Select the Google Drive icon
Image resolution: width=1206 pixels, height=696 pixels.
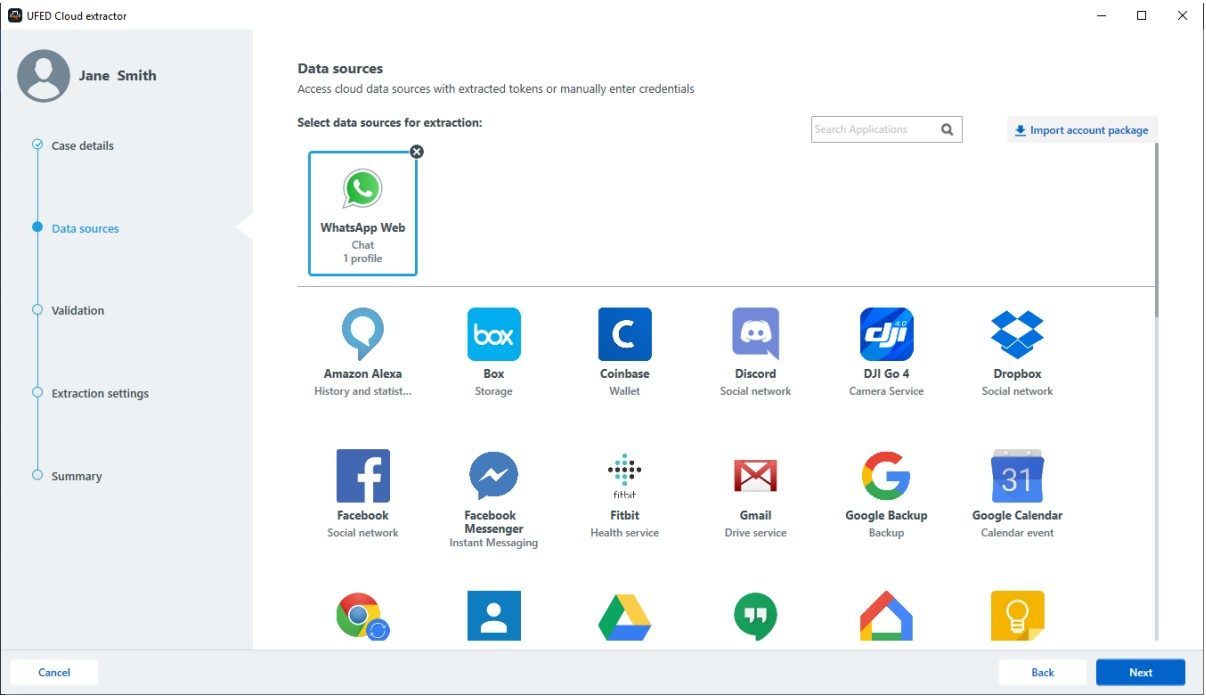[625, 617]
